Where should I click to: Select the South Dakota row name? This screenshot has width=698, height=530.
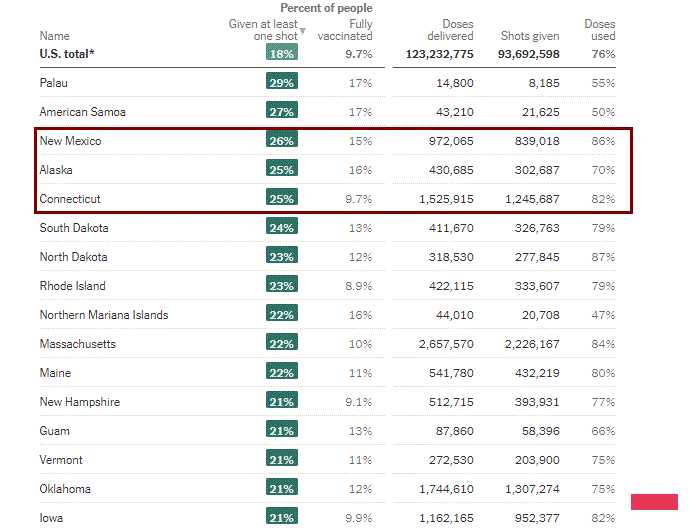74,228
